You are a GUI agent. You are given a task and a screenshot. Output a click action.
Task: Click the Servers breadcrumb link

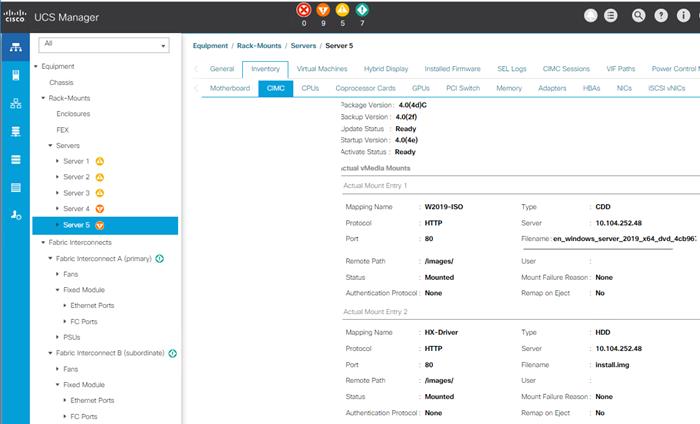click(303, 46)
